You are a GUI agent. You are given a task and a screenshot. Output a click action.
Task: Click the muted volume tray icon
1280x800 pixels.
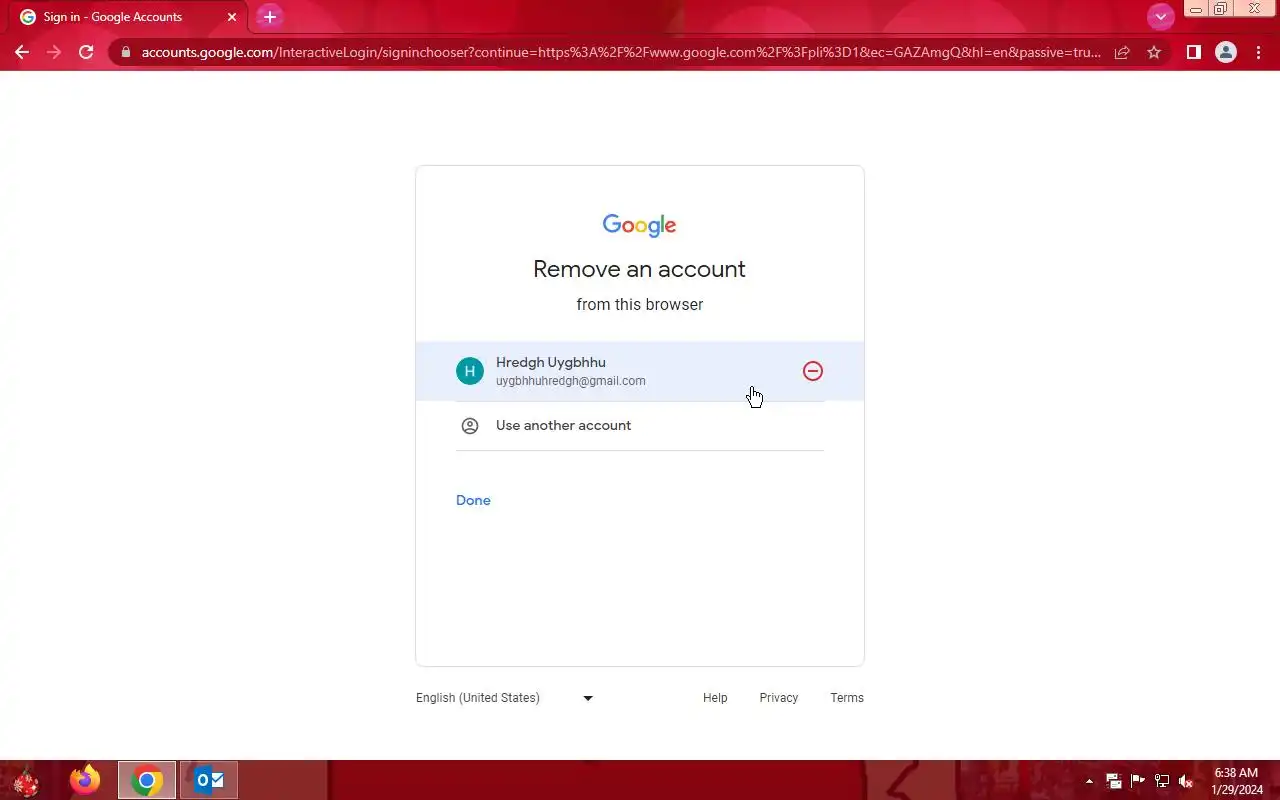tap(1186, 781)
